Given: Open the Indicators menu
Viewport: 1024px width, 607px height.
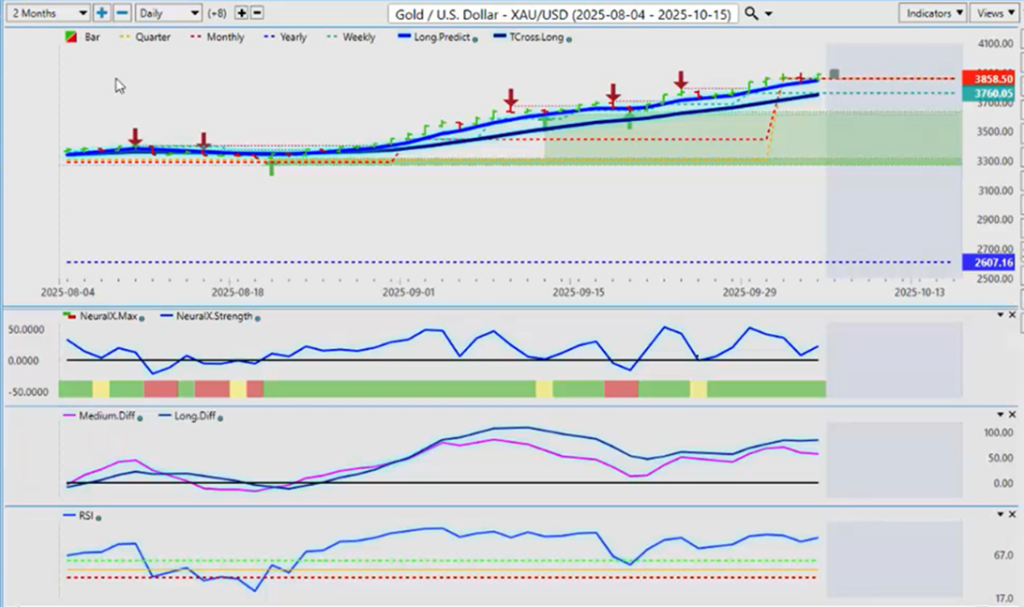Looking at the screenshot, I should (x=932, y=13).
